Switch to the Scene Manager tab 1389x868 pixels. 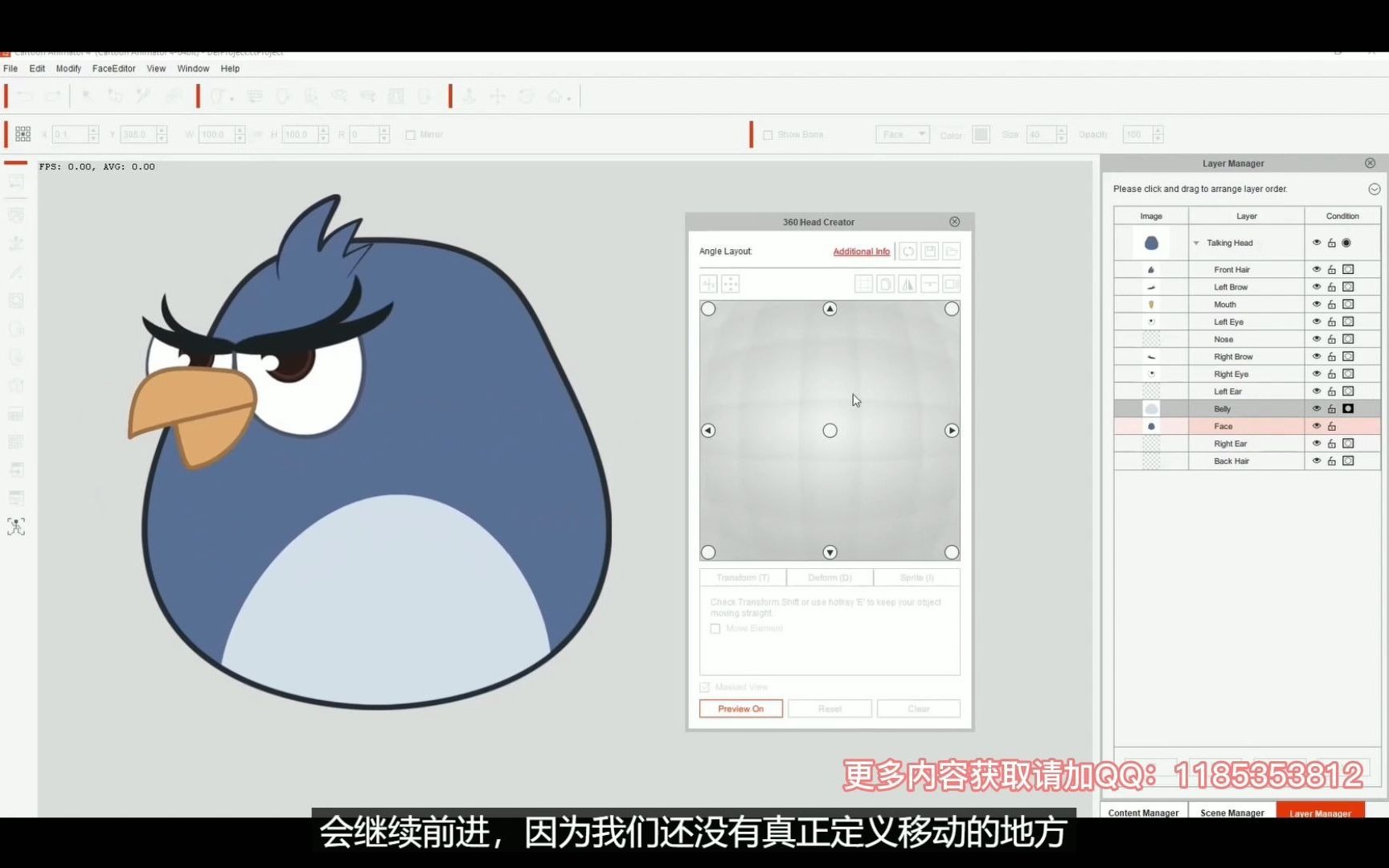pos(1232,812)
